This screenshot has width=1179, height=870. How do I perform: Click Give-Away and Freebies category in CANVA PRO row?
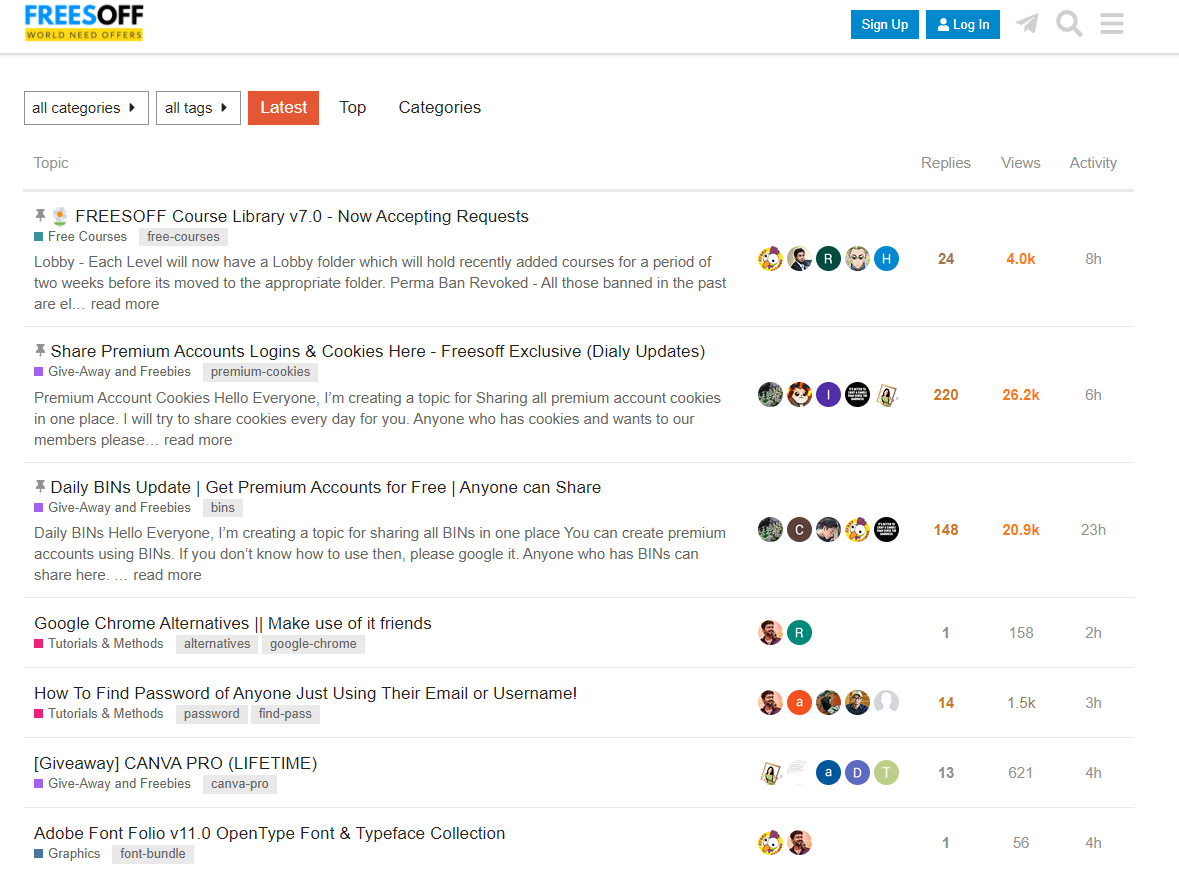coord(112,783)
